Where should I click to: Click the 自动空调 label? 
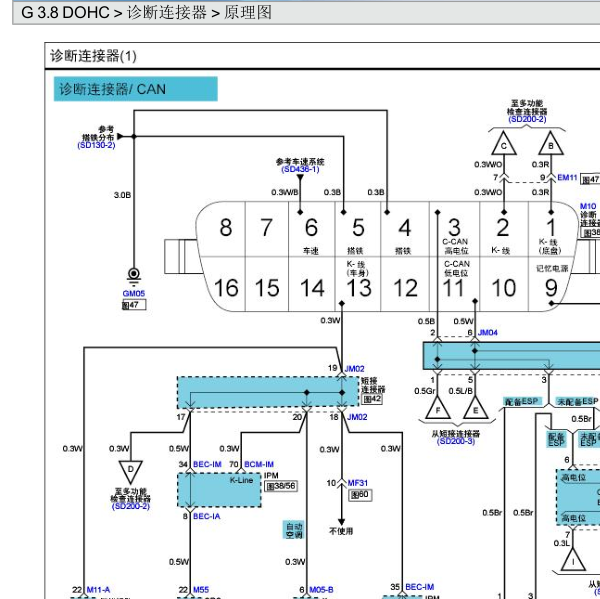point(294,530)
